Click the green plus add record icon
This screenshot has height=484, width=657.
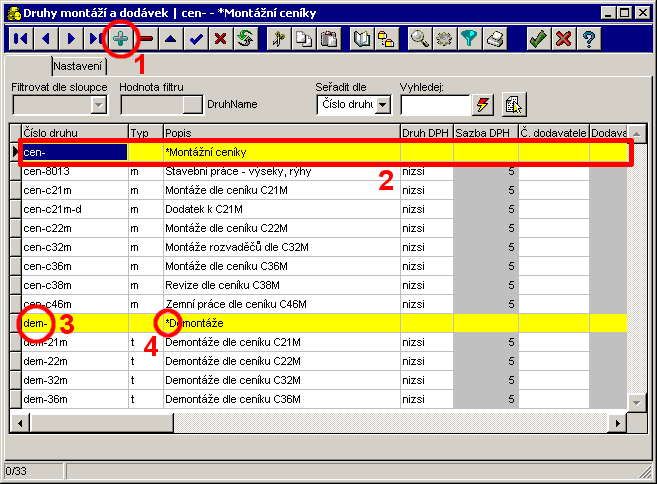(121, 39)
